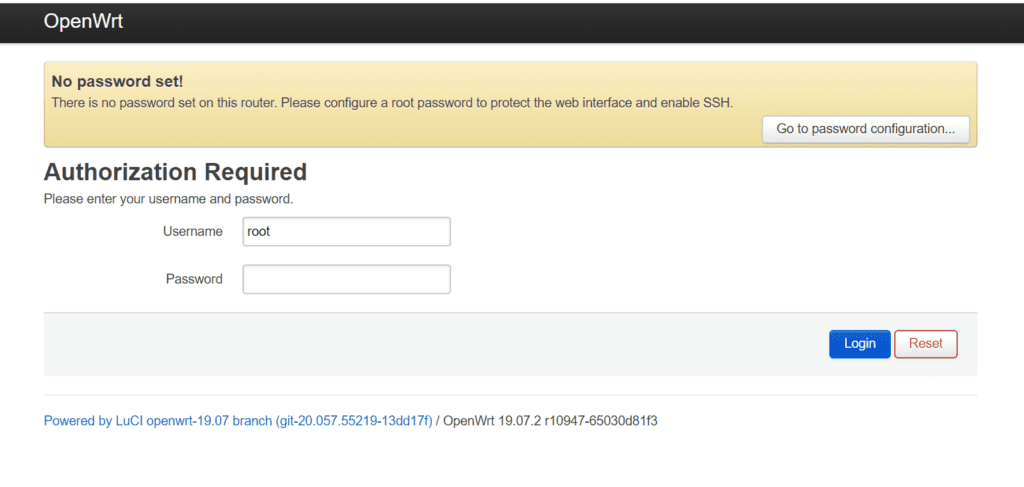Click the 'No password set!' warning title
The image size is (1024, 487).
click(117, 81)
